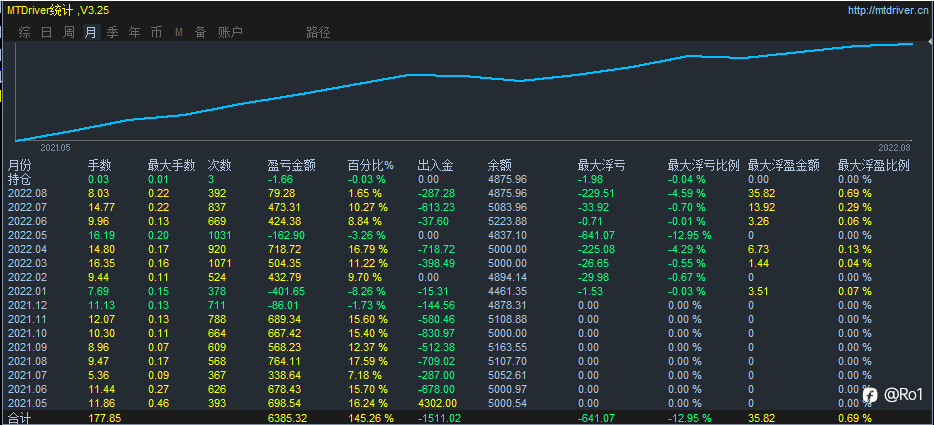Select the 周 weekly tab

(69, 32)
